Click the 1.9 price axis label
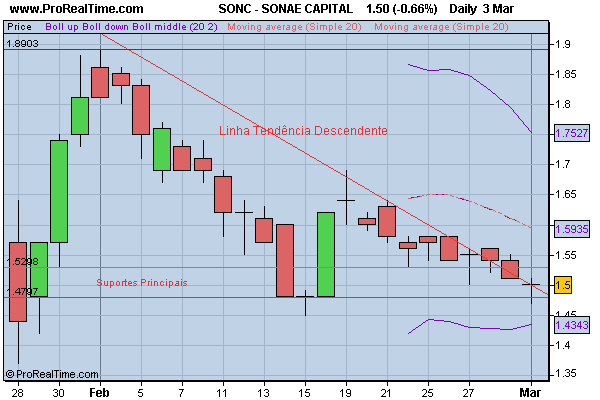600x400 pixels. (562, 44)
